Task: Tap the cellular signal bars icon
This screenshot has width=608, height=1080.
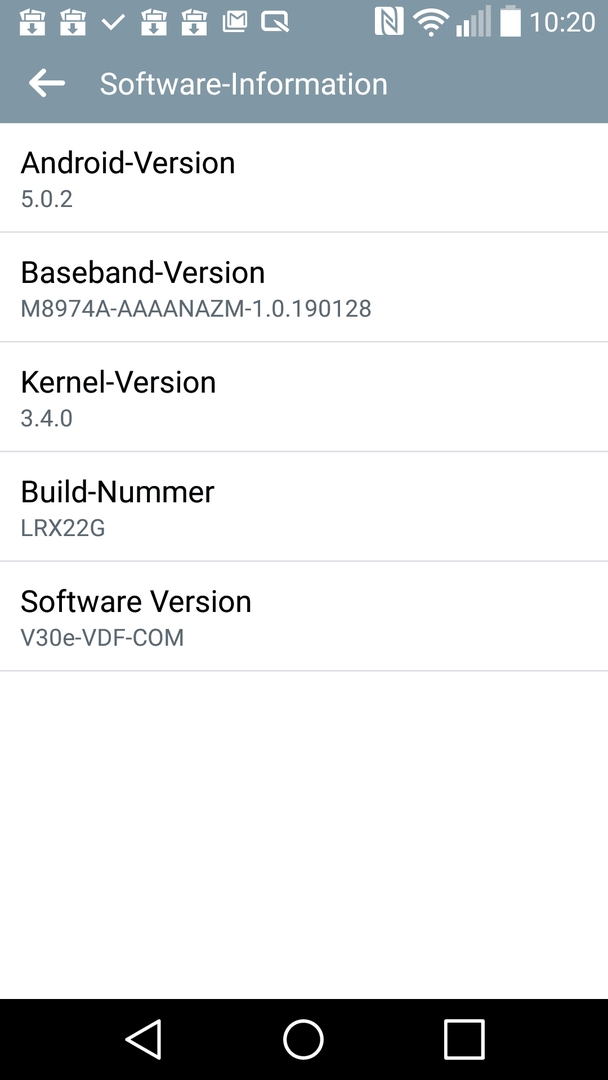Action: coord(474,22)
